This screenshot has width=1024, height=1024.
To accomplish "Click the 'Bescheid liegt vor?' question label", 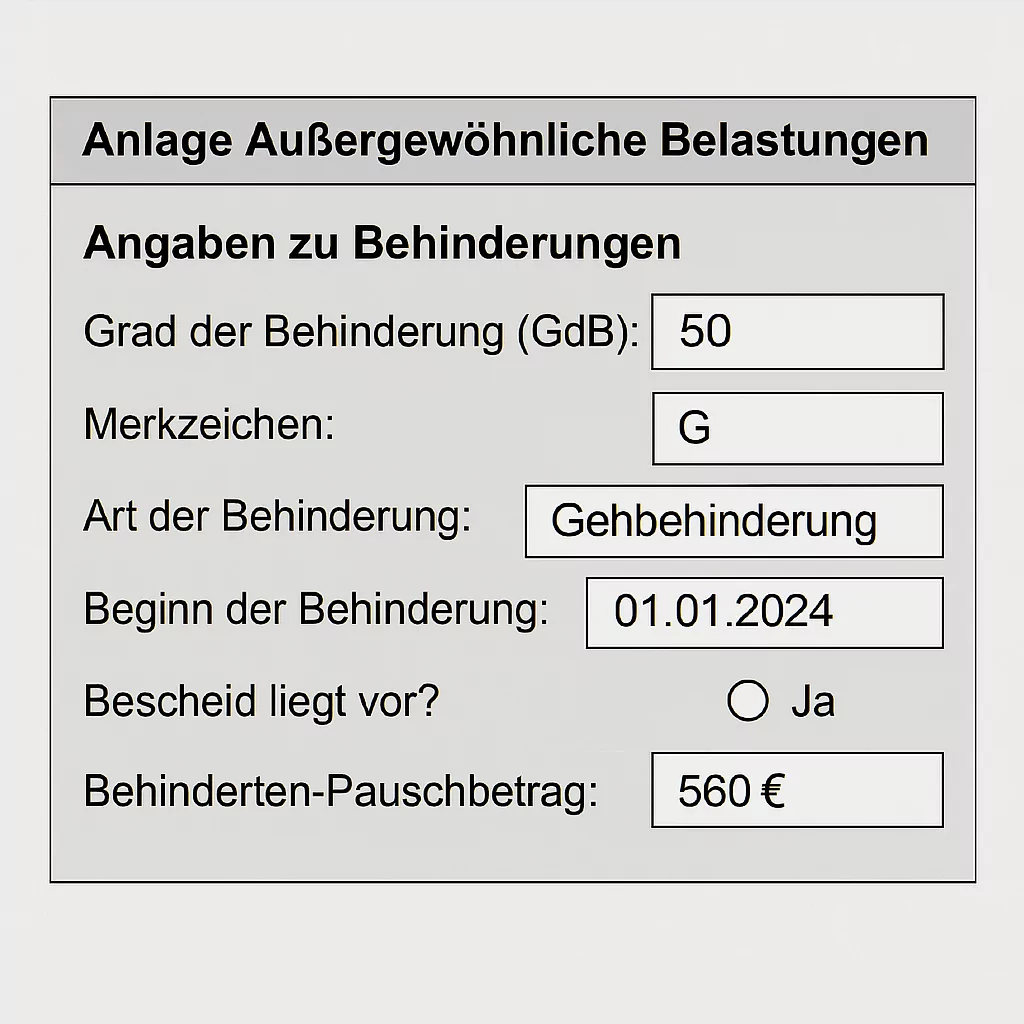I will (x=261, y=702).
